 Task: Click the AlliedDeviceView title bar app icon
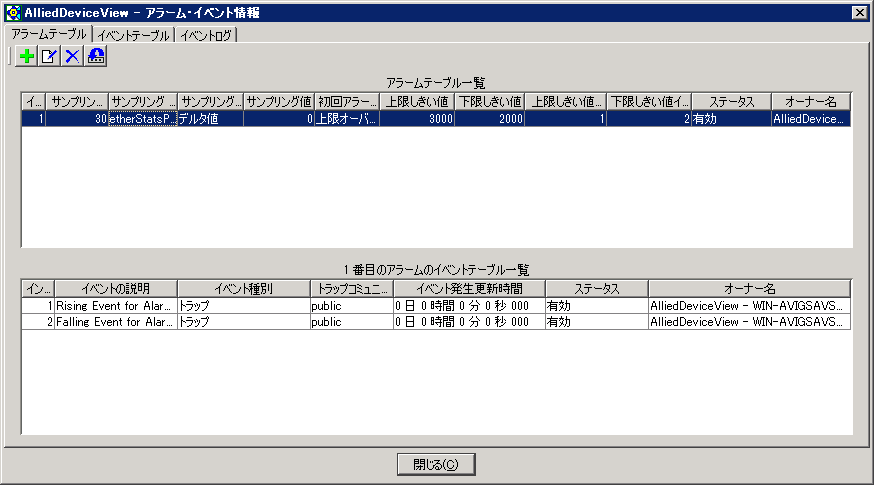point(13,12)
